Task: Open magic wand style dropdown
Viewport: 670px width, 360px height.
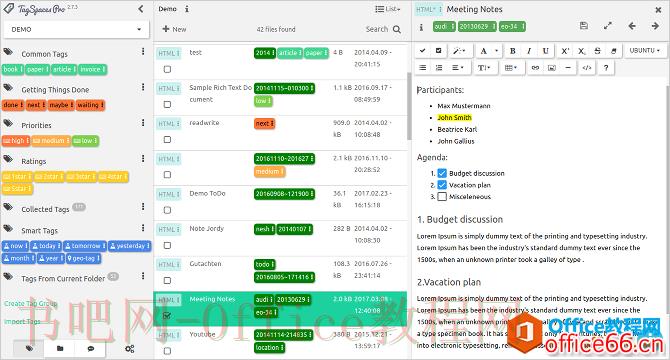Action: (460, 51)
